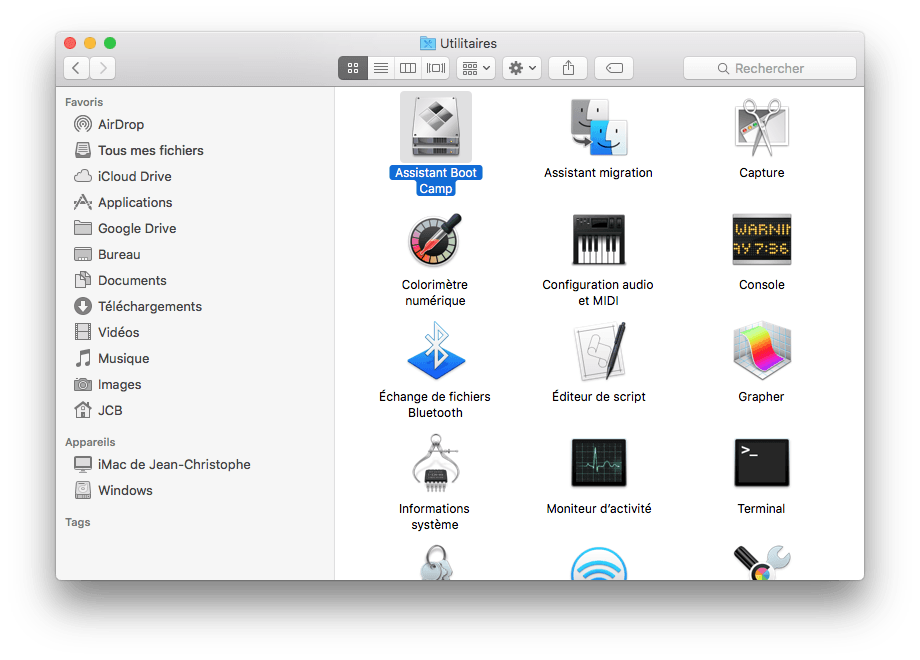Click the edit tags toolbar button
This screenshot has height=660, width=920.
point(614,68)
